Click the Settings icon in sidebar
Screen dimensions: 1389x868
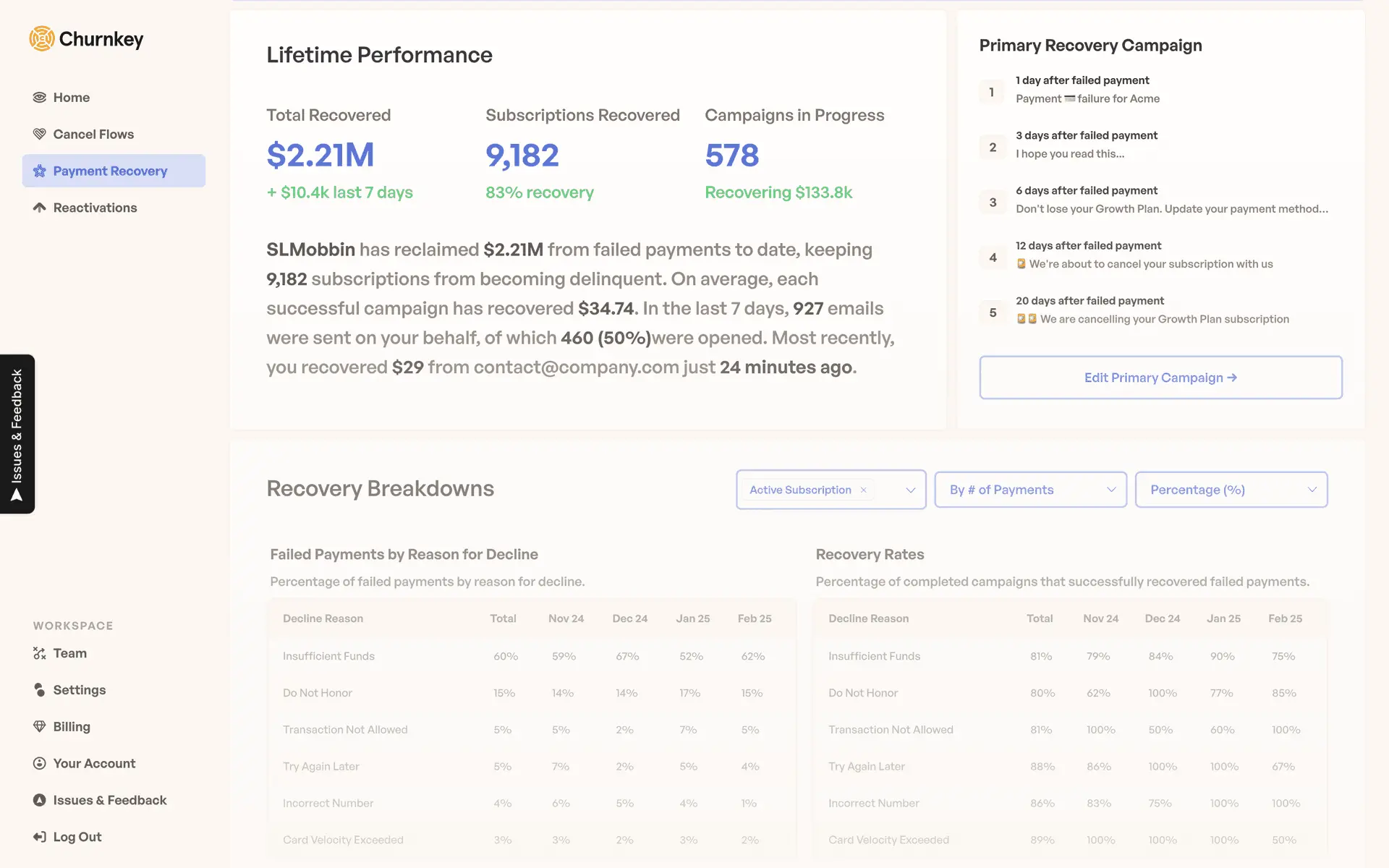click(x=40, y=690)
